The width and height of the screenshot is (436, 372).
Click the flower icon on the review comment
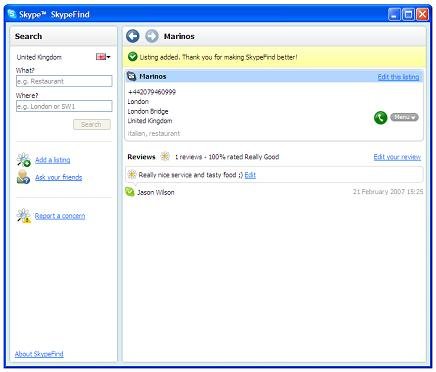[x=132, y=174]
